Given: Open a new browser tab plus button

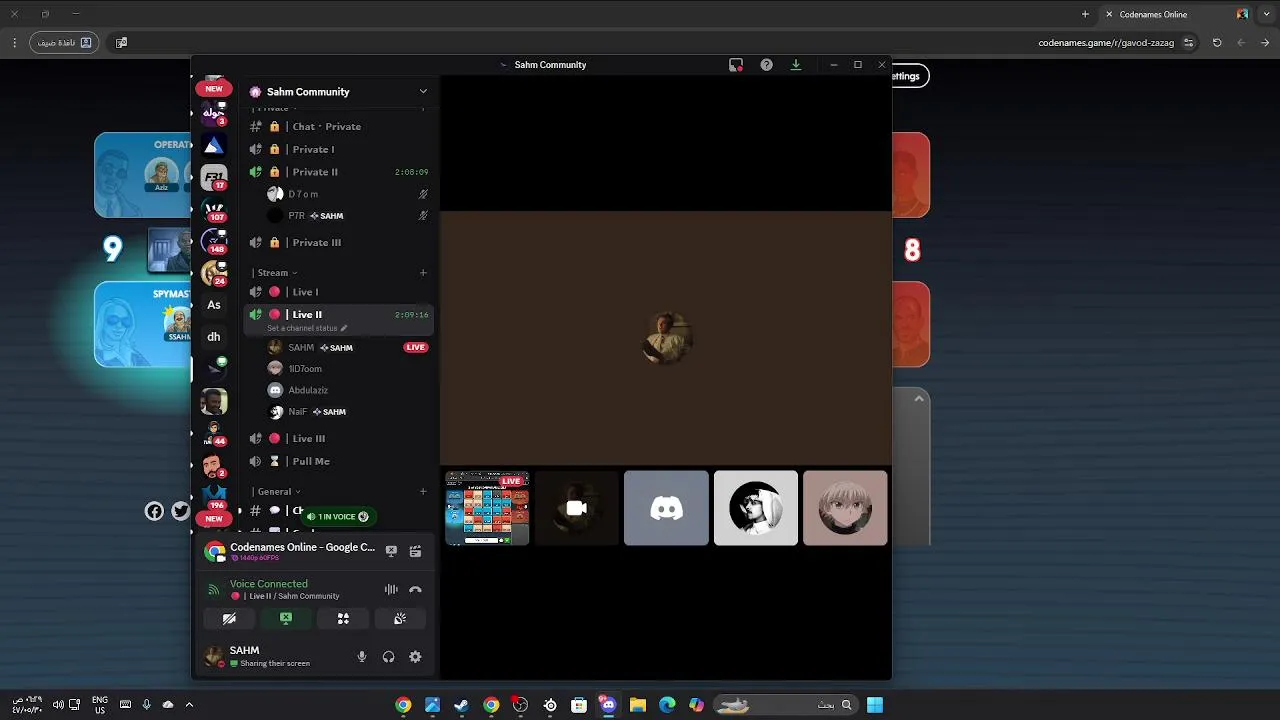Looking at the screenshot, I should (1085, 14).
